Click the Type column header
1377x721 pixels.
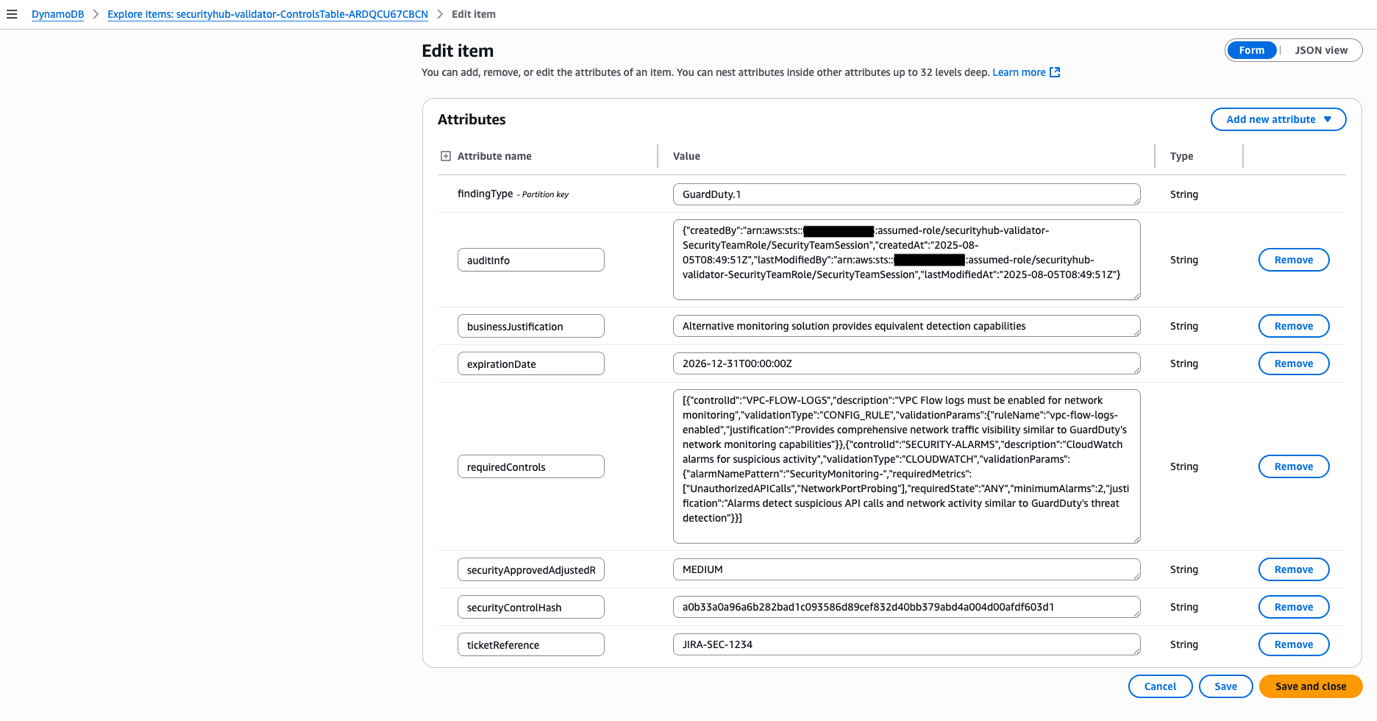click(x=1181, y=156)
